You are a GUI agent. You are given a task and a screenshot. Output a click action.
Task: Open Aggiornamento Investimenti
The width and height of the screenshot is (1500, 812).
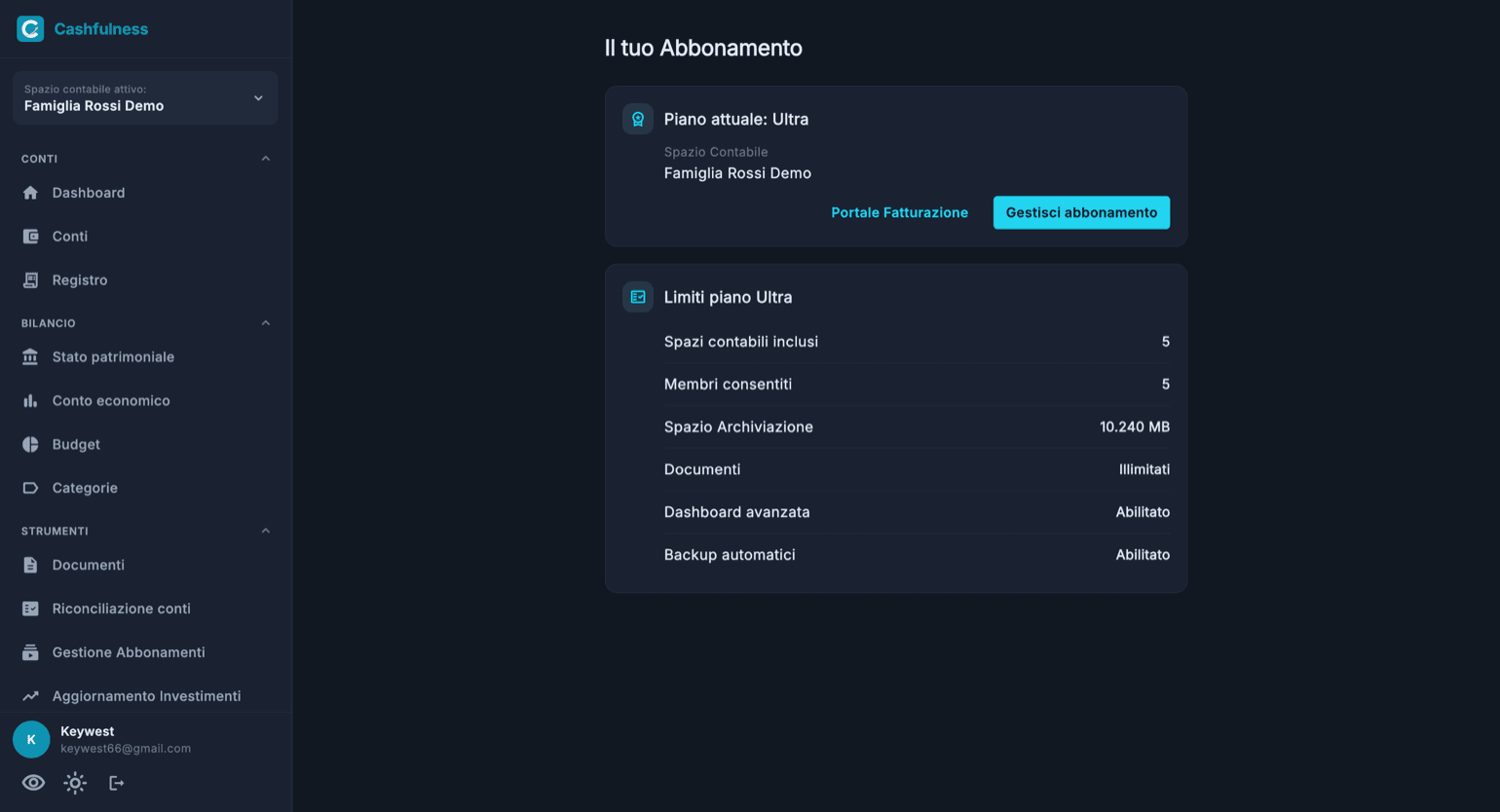coord(145,696)
